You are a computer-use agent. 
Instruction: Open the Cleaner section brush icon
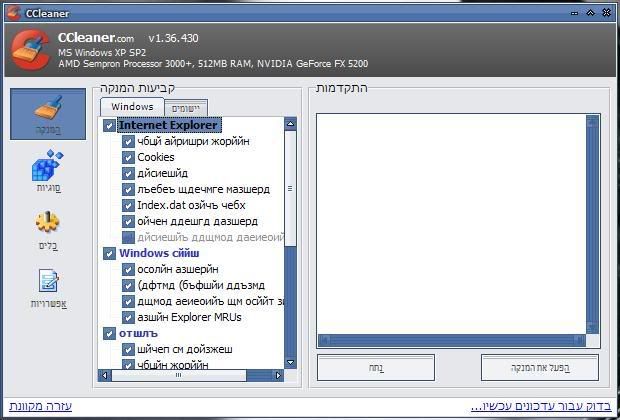(x=48, y=108)
